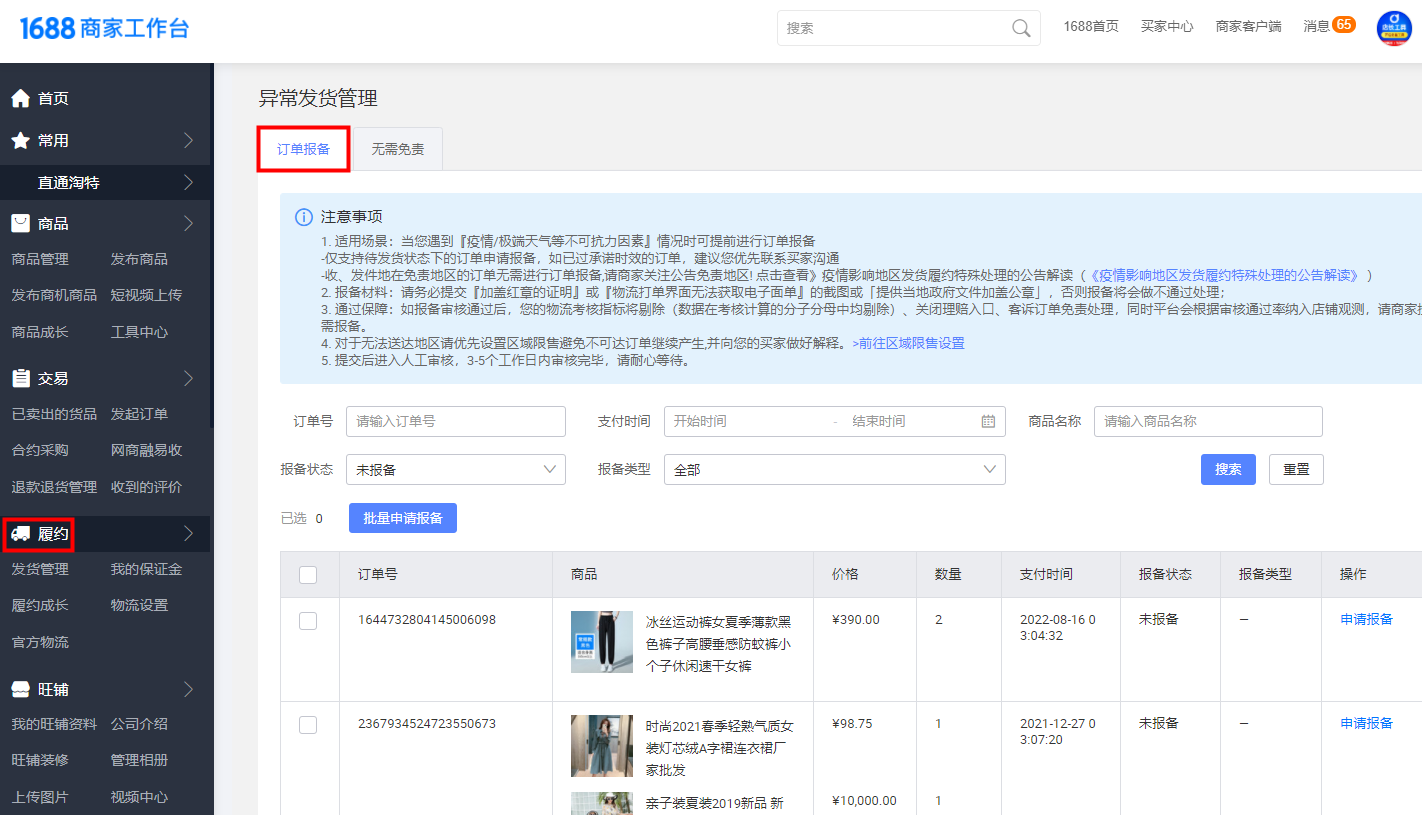This screenshot has height=815, width=1422.
Task: Open 官方物流 in the sidebar
Action: click(x=40, y=642)
